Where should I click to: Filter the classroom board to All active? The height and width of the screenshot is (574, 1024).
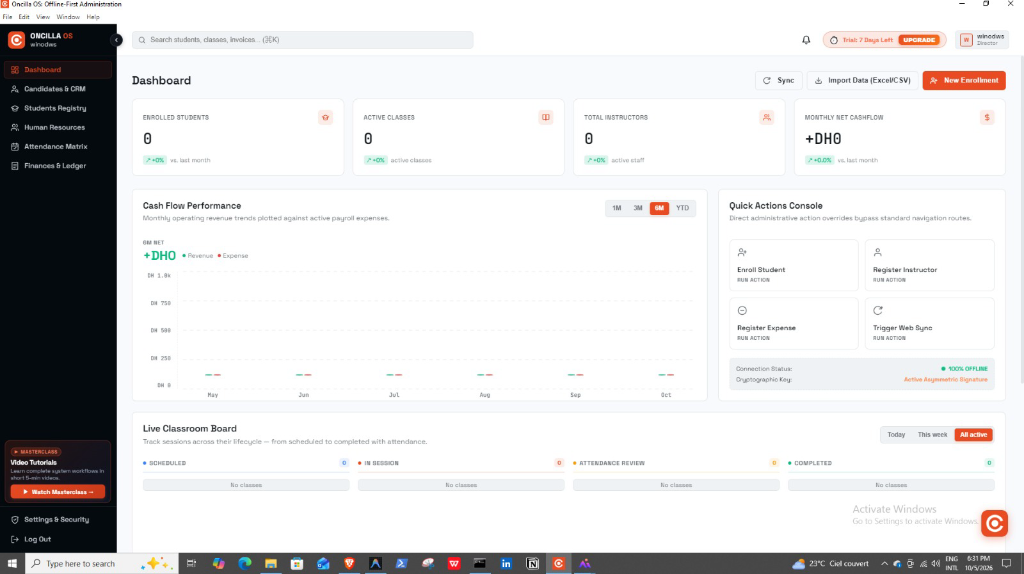point(973,435)
